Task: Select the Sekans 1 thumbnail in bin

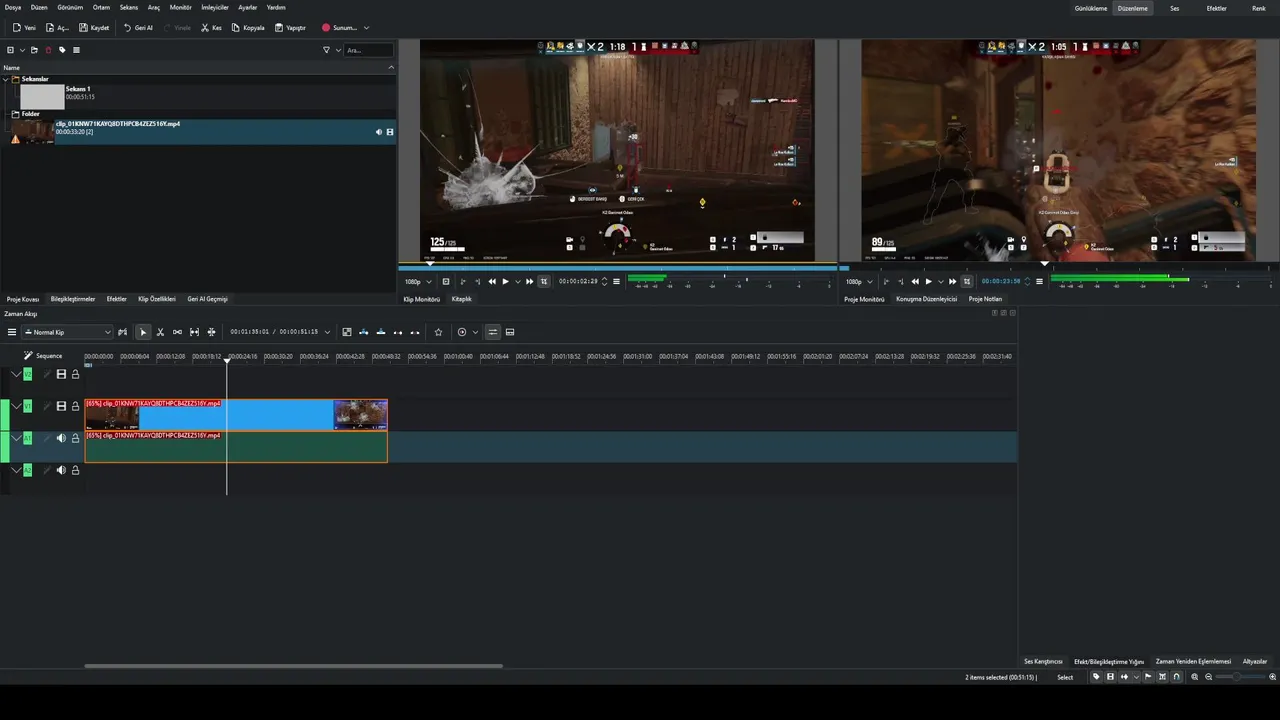Action: tap(43, 96)
